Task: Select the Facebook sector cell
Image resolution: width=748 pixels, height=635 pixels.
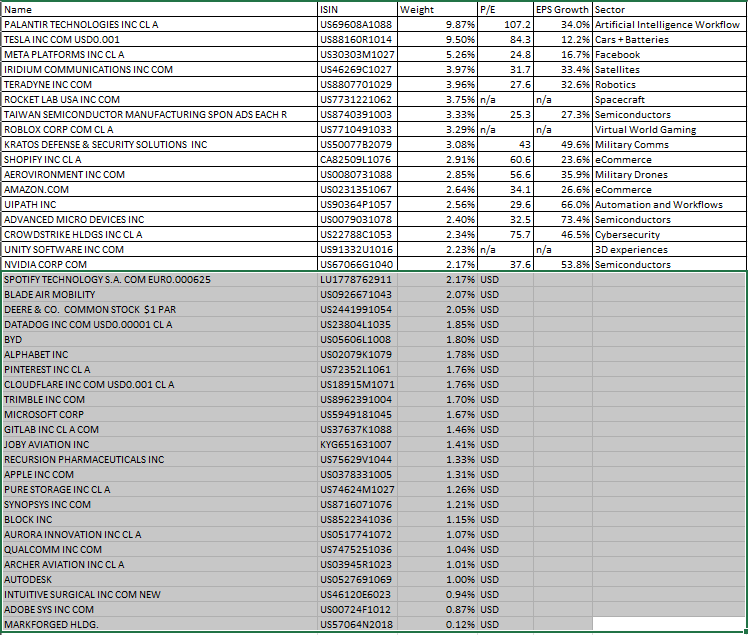Action: (x=670, y=54)
